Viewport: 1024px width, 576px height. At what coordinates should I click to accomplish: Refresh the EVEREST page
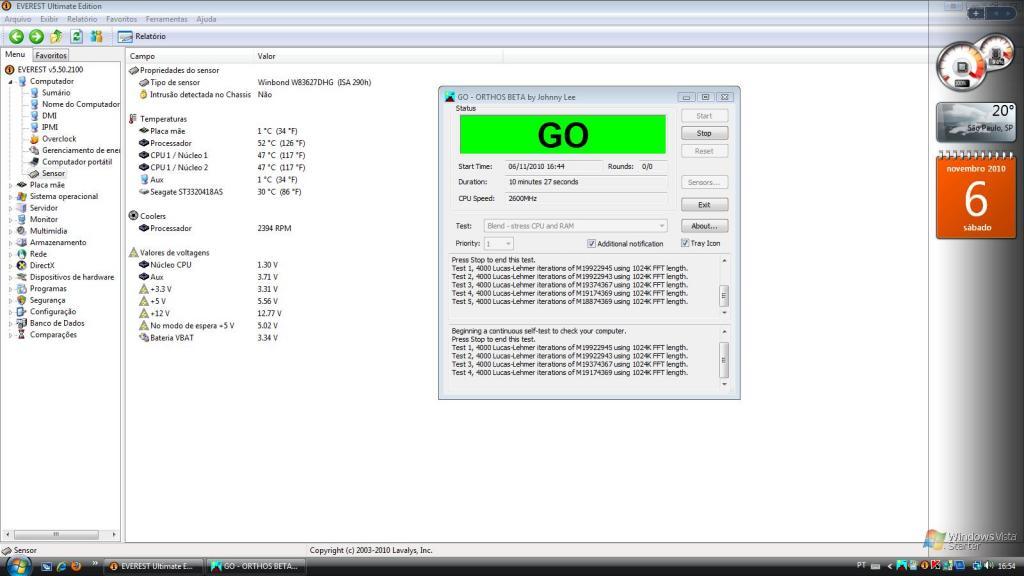point(76,37)
